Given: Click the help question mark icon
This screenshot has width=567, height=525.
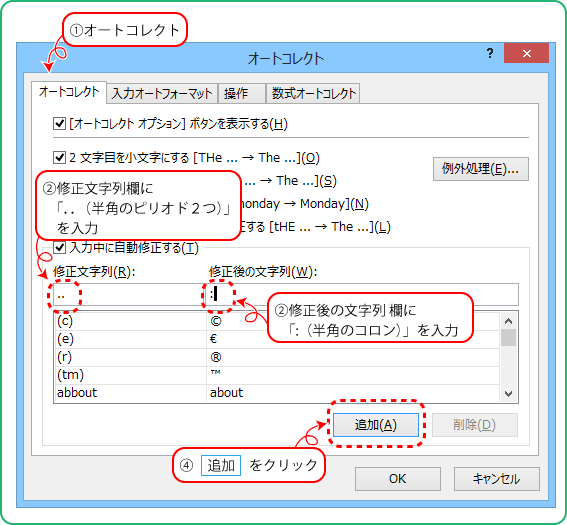Looking at the screenshot, I should pos(490,54).
